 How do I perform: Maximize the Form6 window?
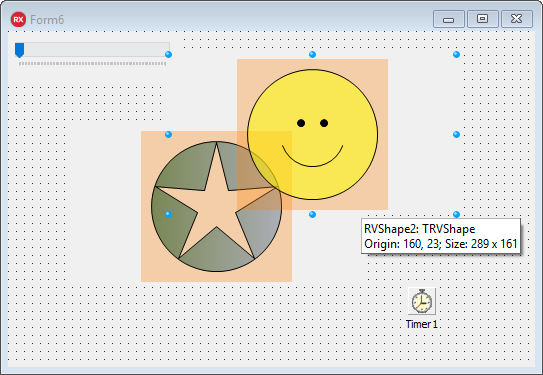coord(483,19)
